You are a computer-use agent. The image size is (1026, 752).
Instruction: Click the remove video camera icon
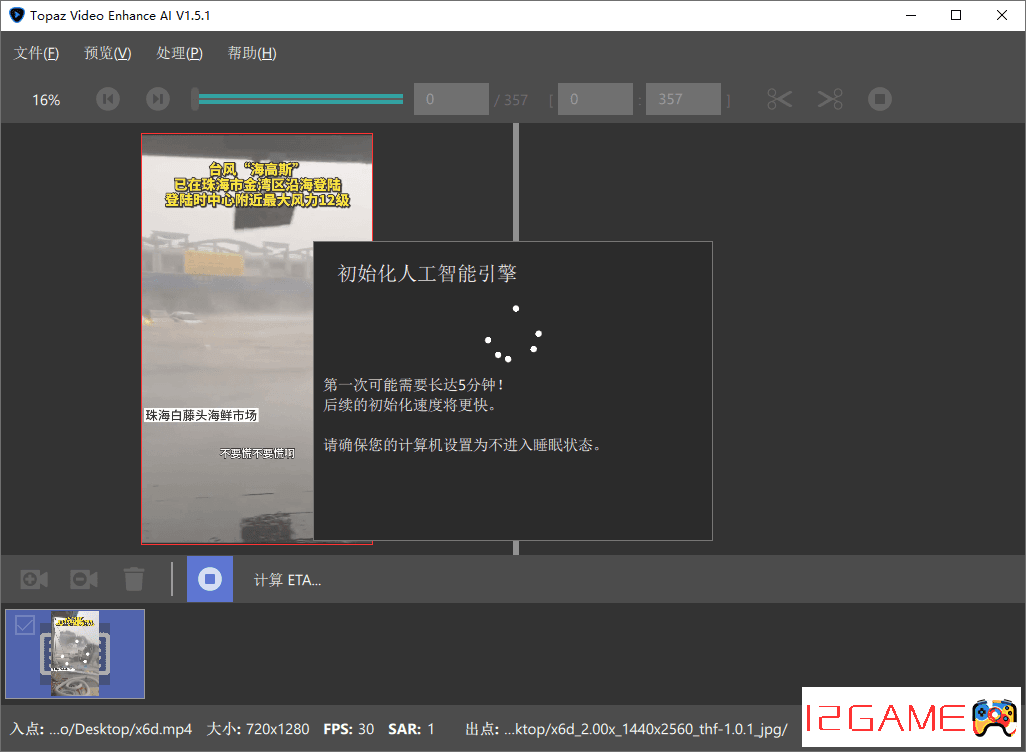pyautogui.click(x=84, y=579)
